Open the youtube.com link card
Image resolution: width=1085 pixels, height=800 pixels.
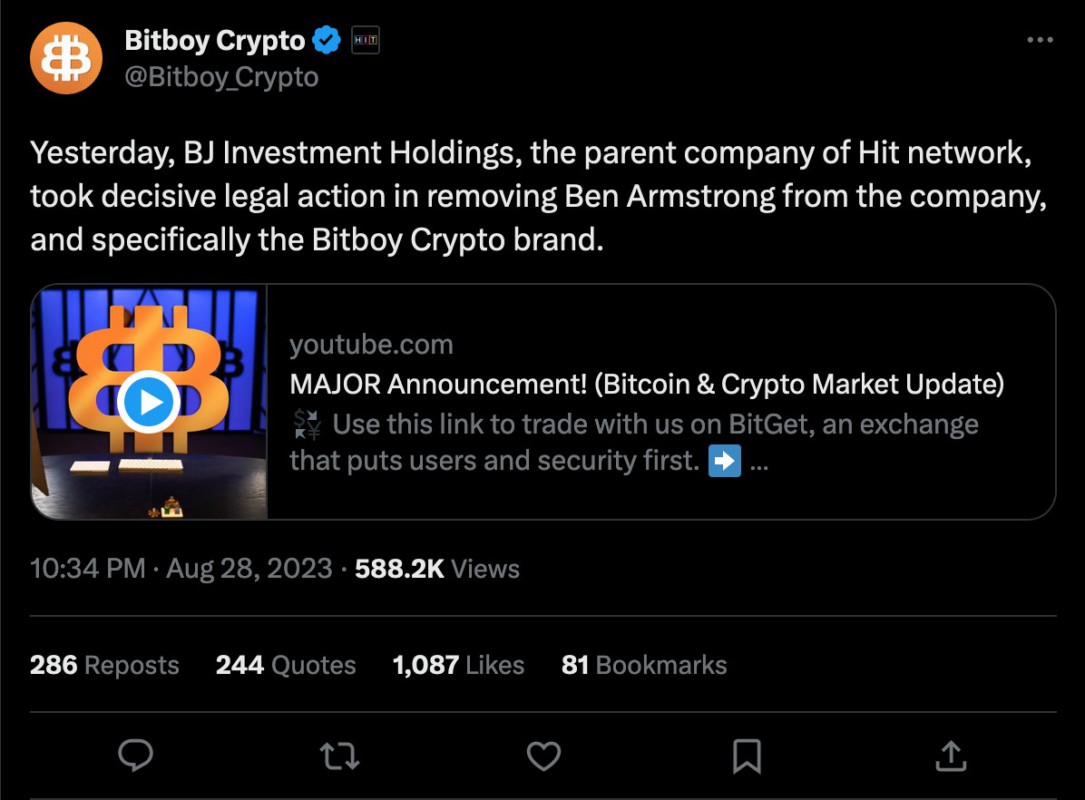(x=372, y=344)
